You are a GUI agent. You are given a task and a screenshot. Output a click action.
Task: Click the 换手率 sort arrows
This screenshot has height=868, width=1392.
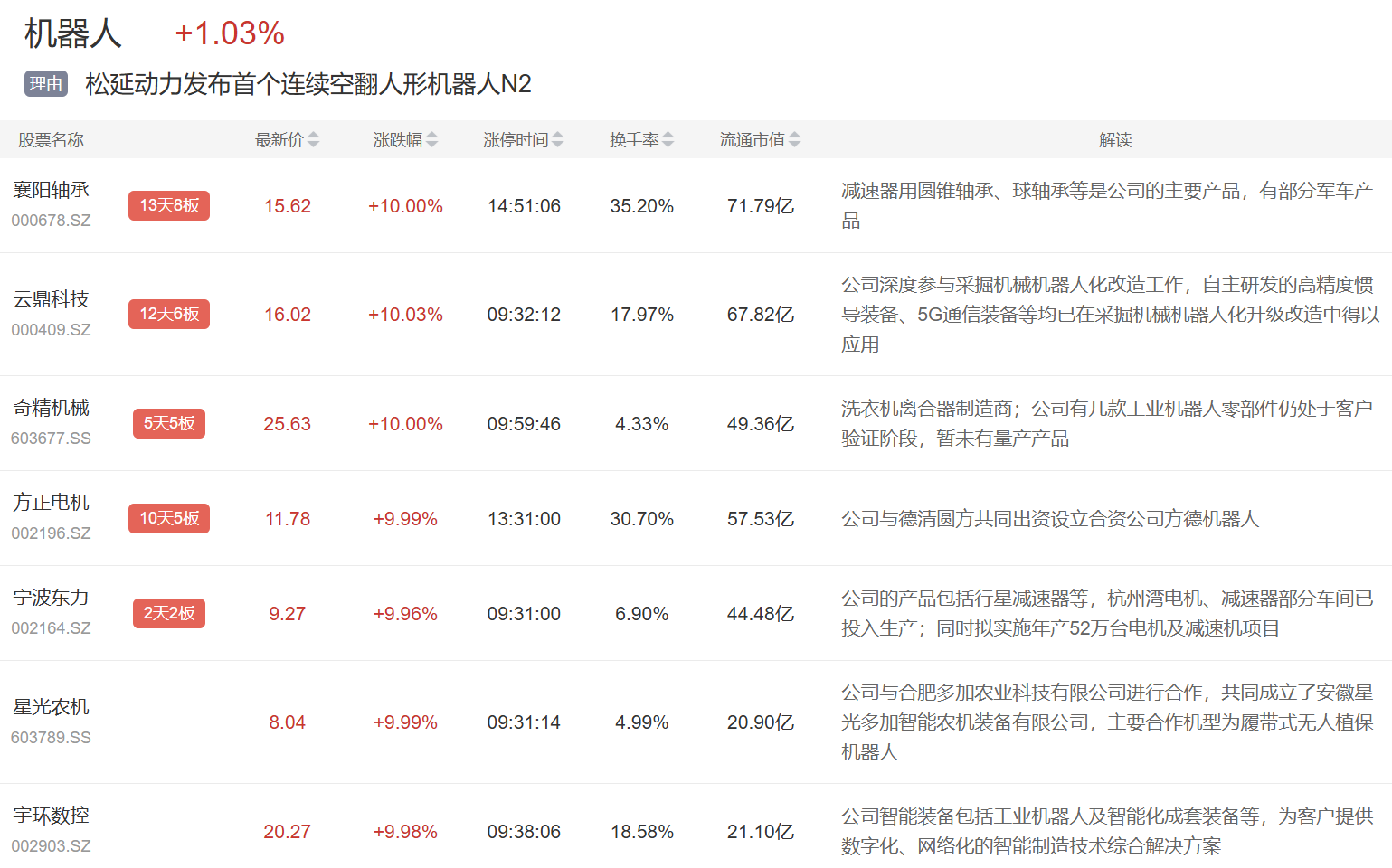[x=668, y=140]
